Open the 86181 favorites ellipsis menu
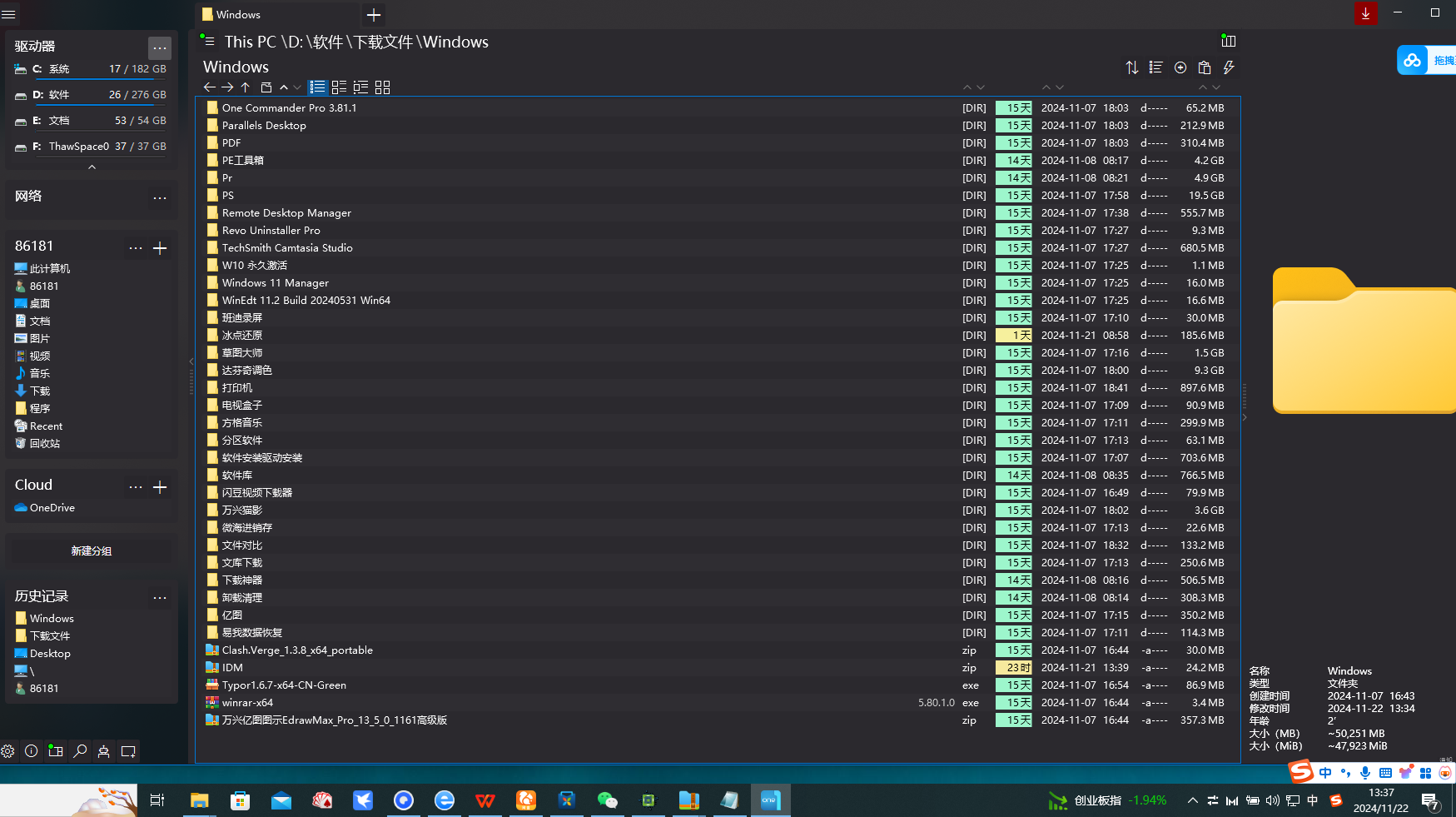The height and width of the screenshot is (817, 1456). [136, 247]
